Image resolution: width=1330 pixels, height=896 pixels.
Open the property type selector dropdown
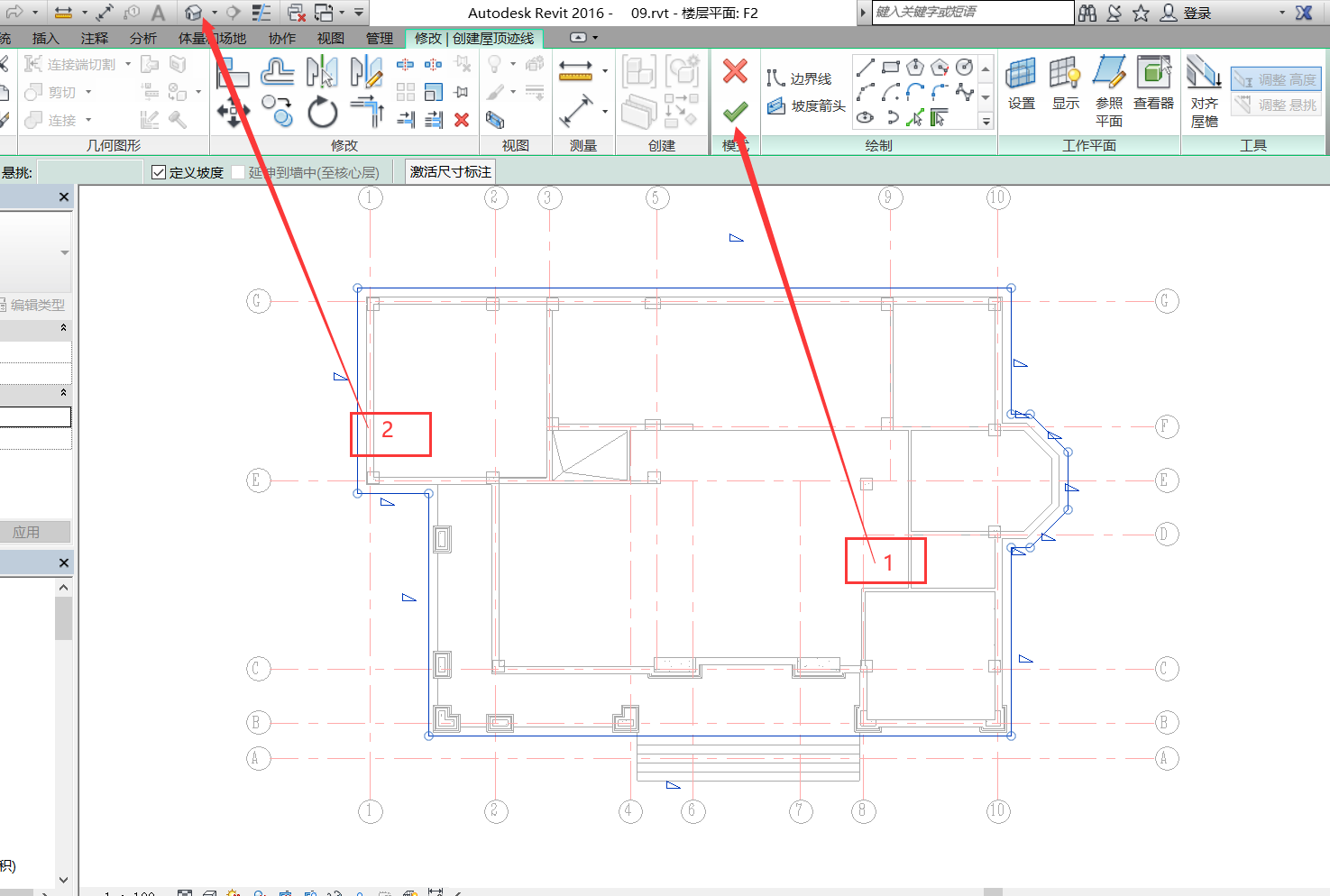click(x=64, y=253)
